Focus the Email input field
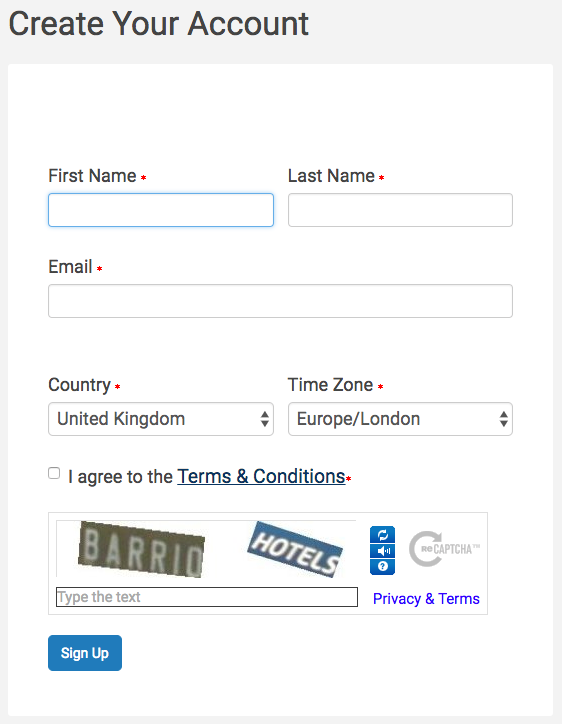The width and height of the screenshot is (562, 724). 280,301
